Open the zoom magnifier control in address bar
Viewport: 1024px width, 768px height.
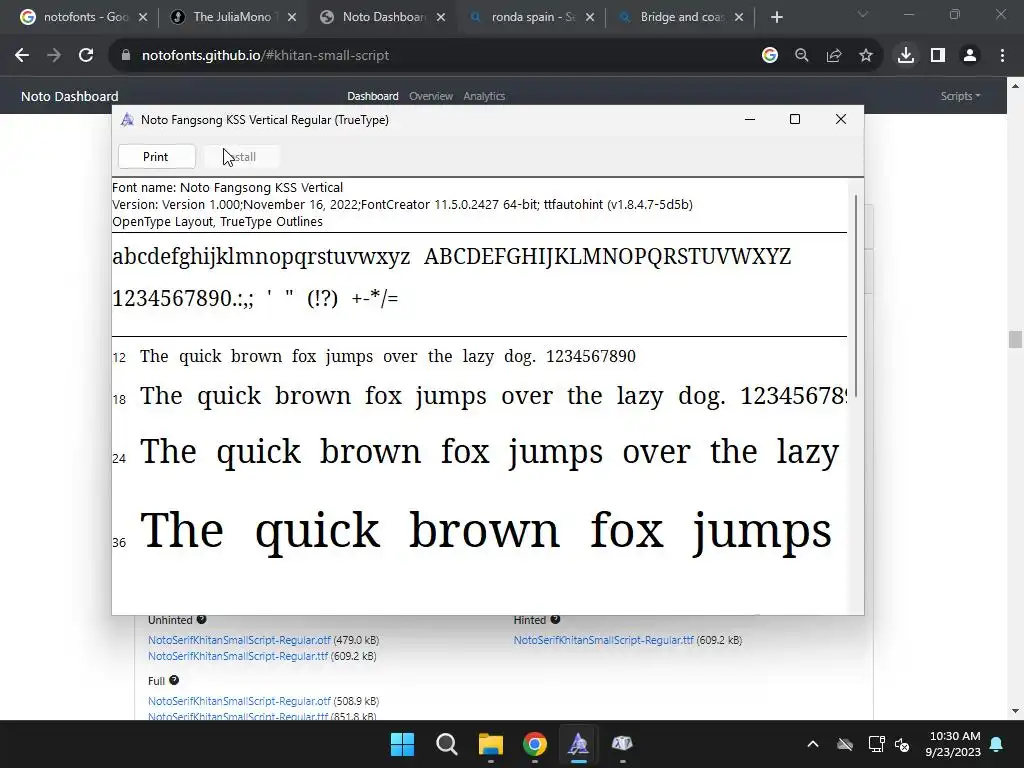(802, 56)
